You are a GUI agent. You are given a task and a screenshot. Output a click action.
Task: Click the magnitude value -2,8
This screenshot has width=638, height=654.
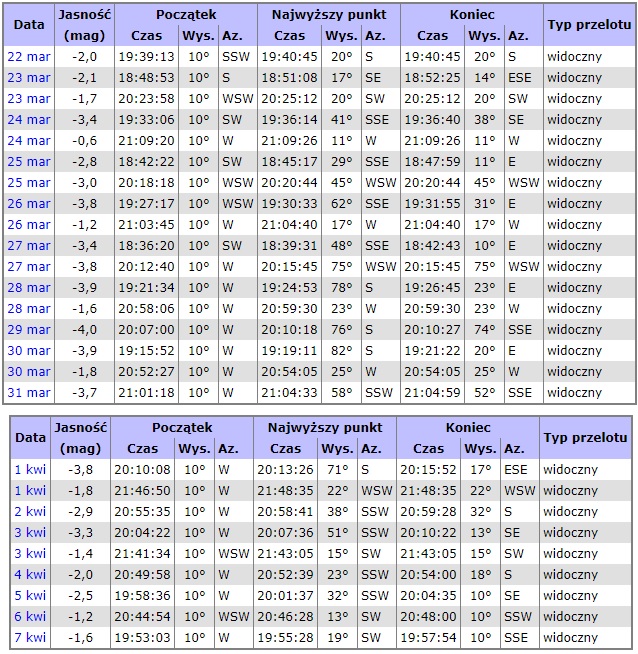tap(84, 161)
